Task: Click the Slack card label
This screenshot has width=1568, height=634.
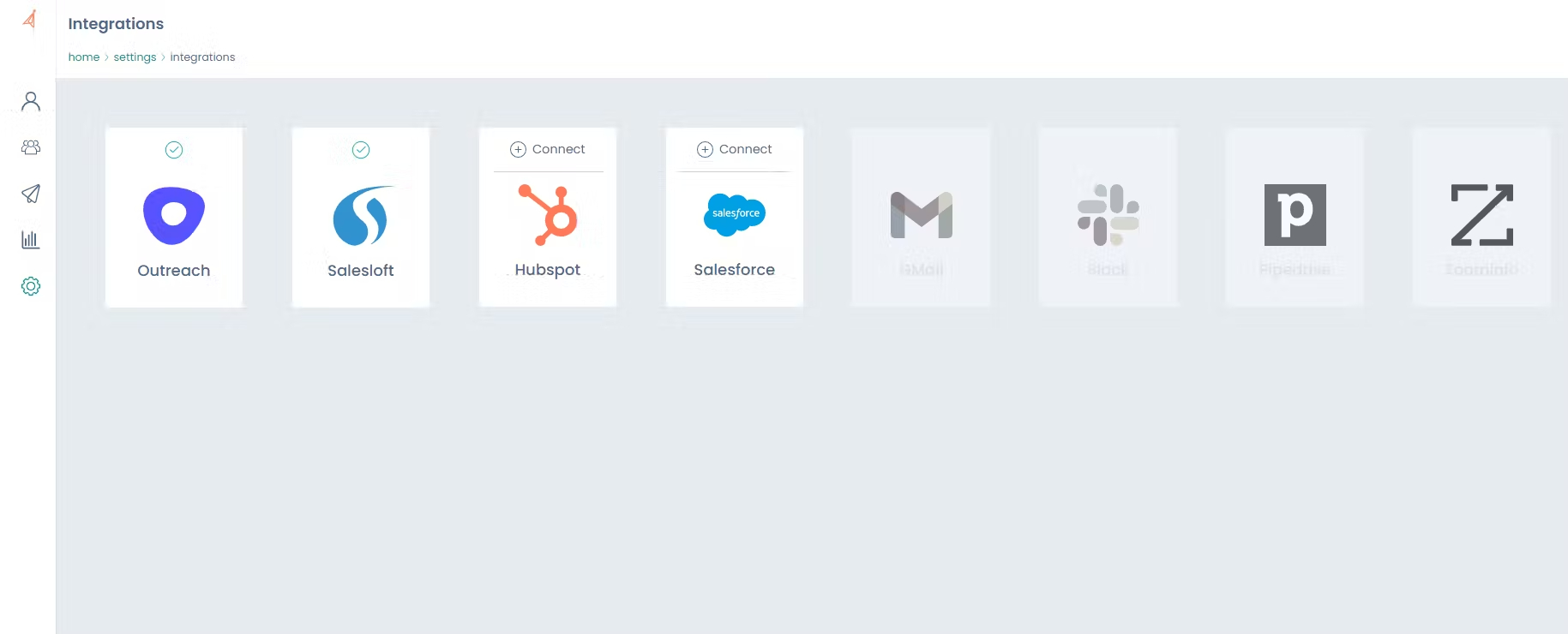Action: pos(1108,270)
